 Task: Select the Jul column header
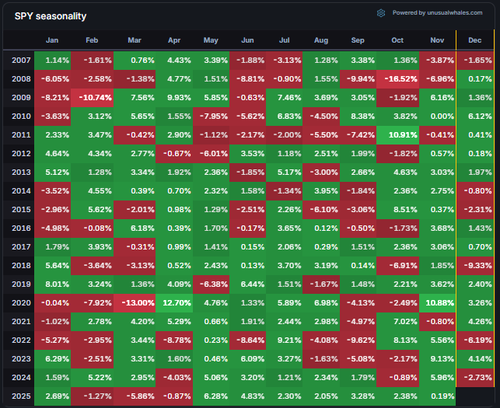pyautogui.click(x=284, y=40)
